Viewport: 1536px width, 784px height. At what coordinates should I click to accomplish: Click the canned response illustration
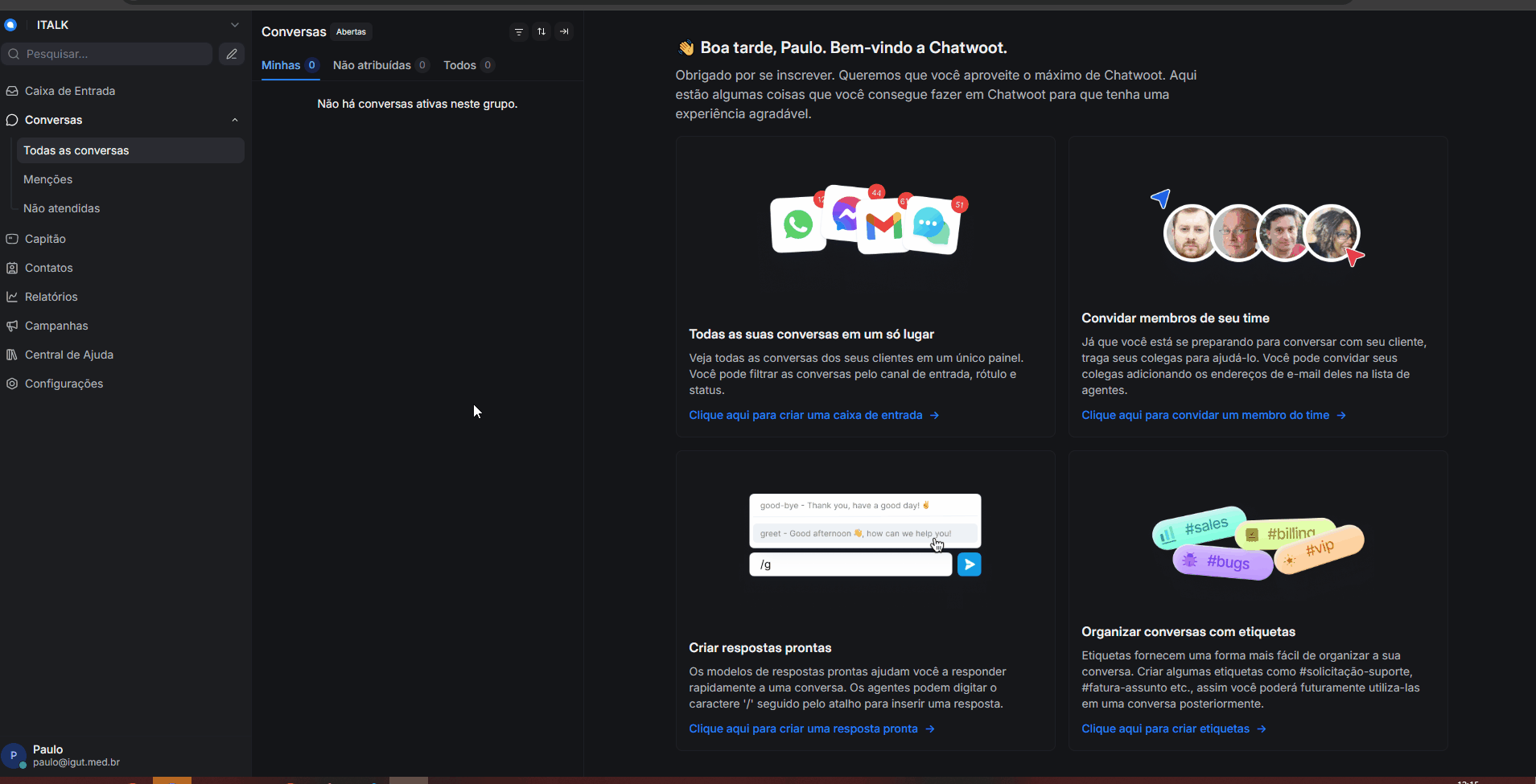[865, 535]
